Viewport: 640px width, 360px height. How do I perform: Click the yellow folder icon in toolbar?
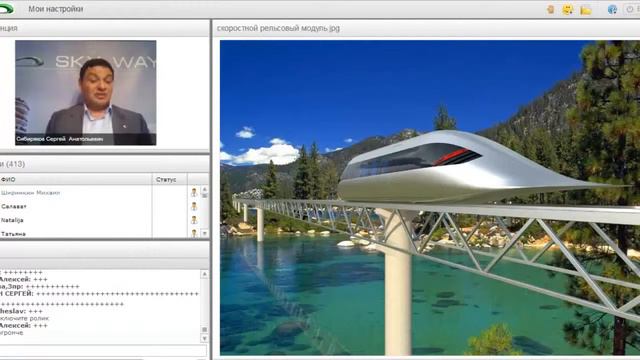pos(586,10)
